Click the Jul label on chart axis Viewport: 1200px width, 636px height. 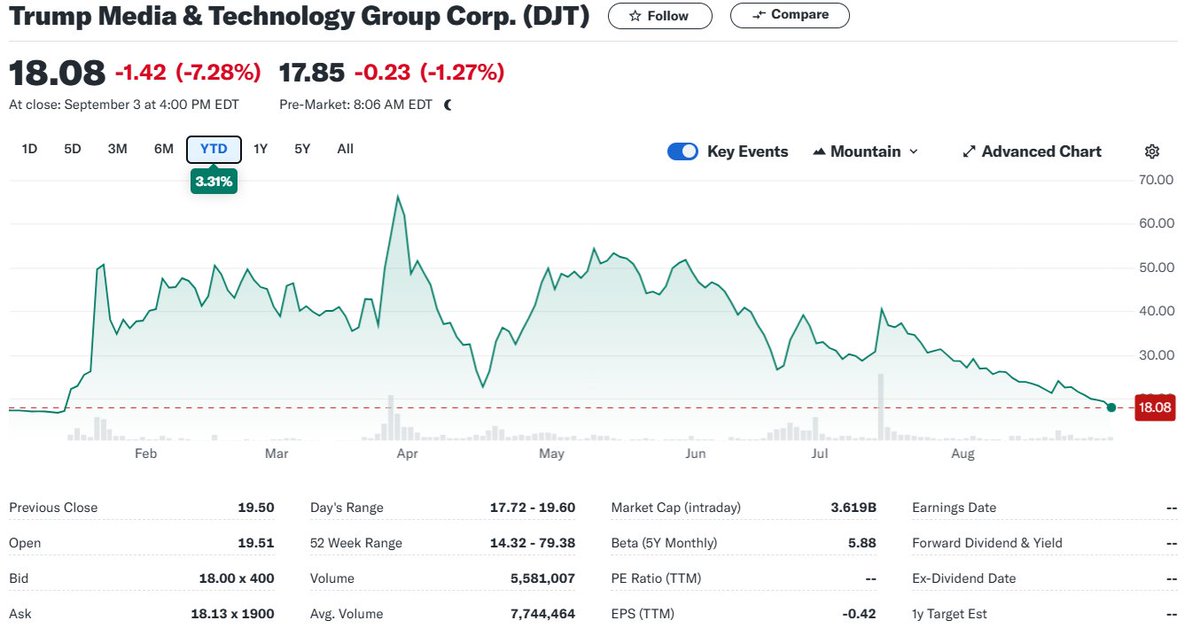click(x=820, y=454)
